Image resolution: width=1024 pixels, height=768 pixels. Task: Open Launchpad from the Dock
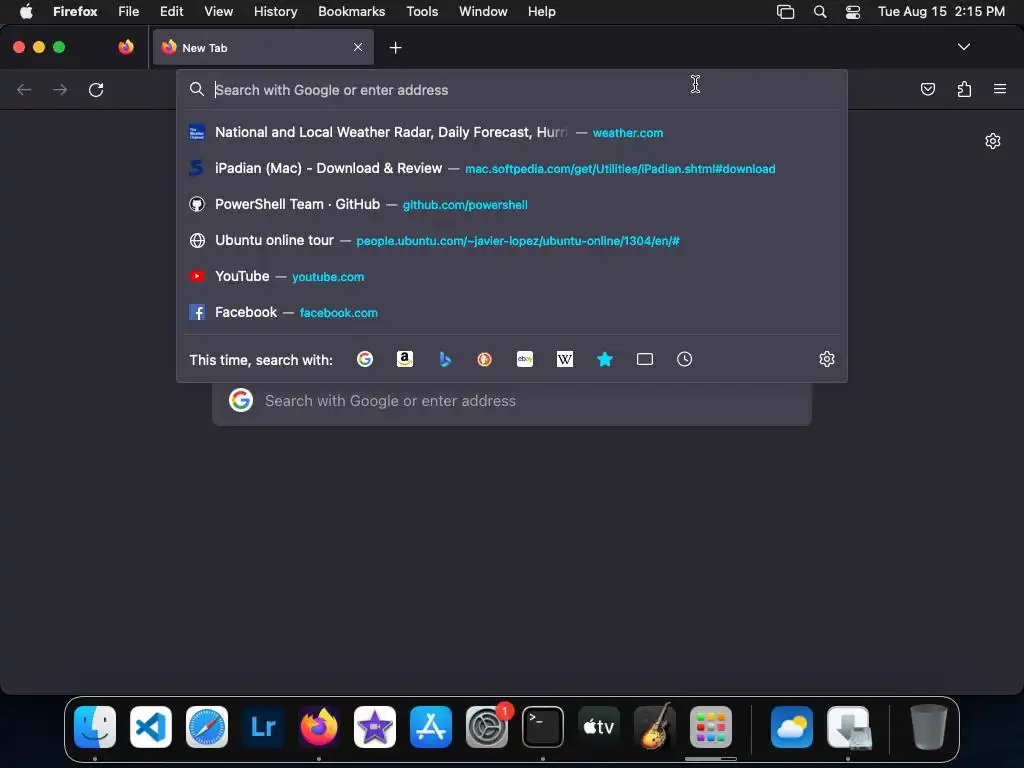click(x=711, y=727)
